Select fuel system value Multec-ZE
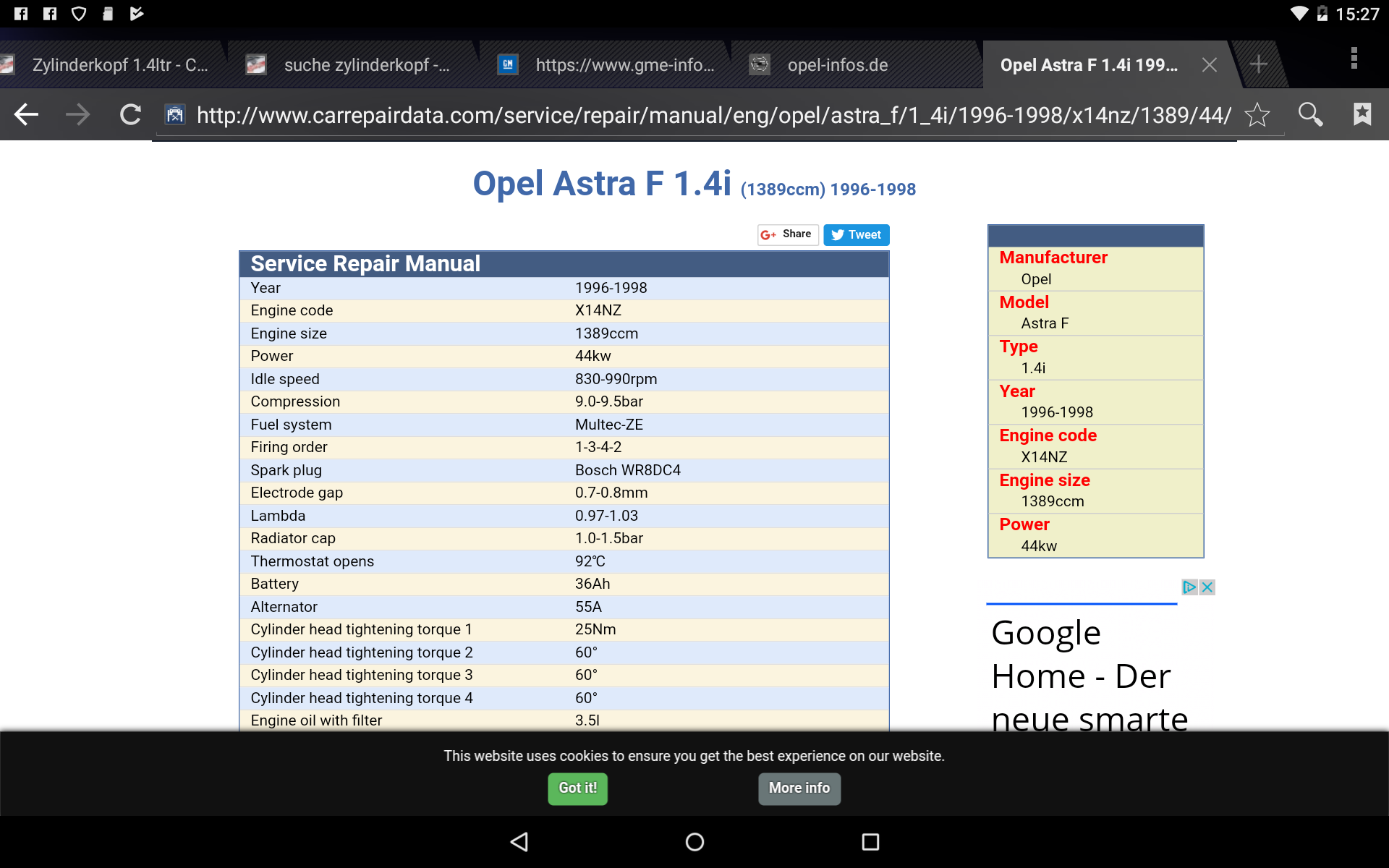1389x868 pixels. [x=609, y=425]
